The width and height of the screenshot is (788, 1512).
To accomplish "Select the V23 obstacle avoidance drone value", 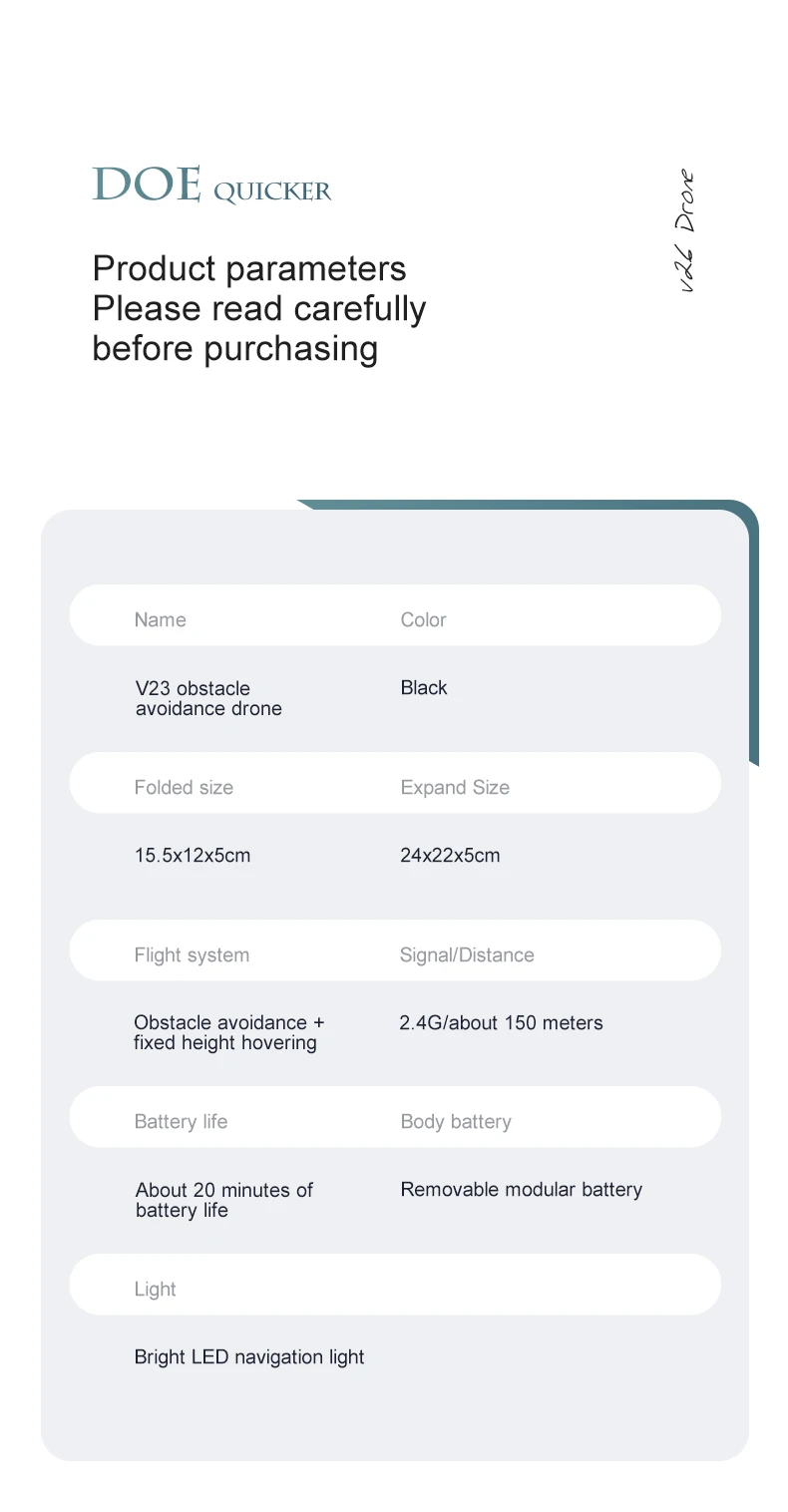I will [x=208, y=698].
